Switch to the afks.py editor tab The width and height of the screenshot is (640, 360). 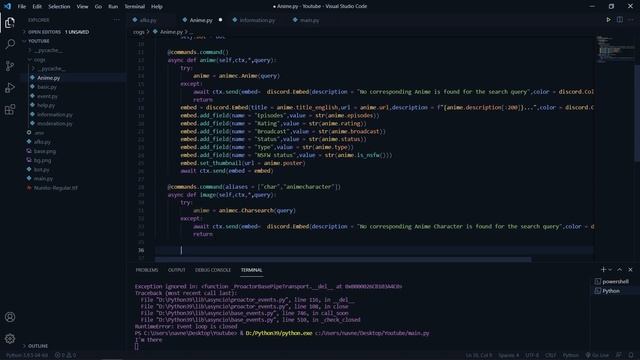pos(148,20)
